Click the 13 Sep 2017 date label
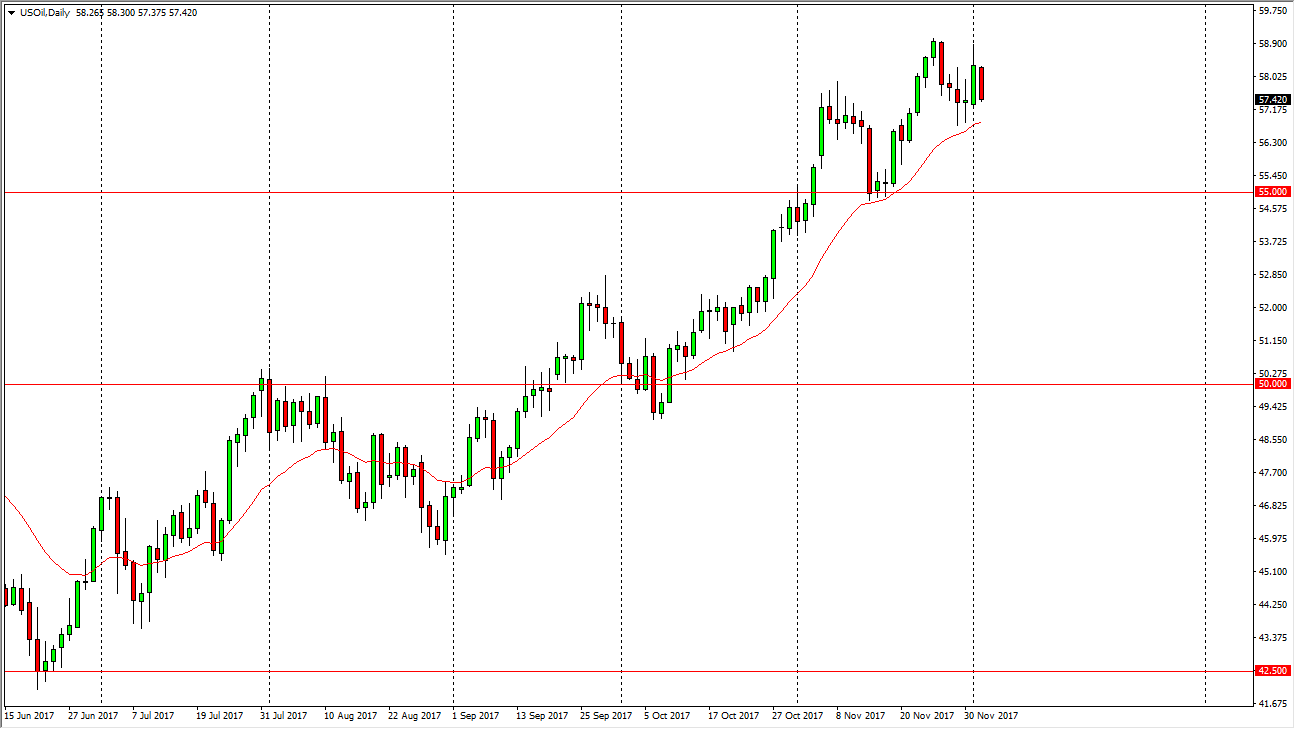The width and height of the screenshot is (1295, 729). click(541, 716)
